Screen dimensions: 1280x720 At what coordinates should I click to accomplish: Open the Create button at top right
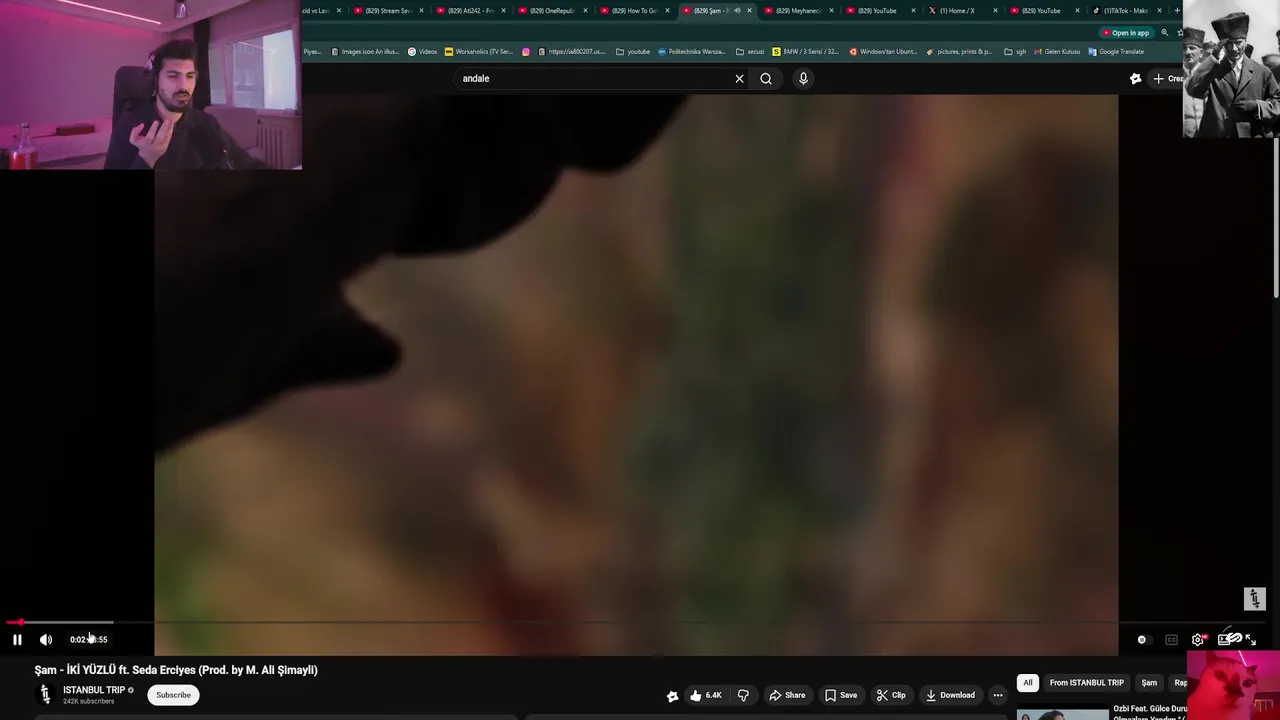(1167, 79)
